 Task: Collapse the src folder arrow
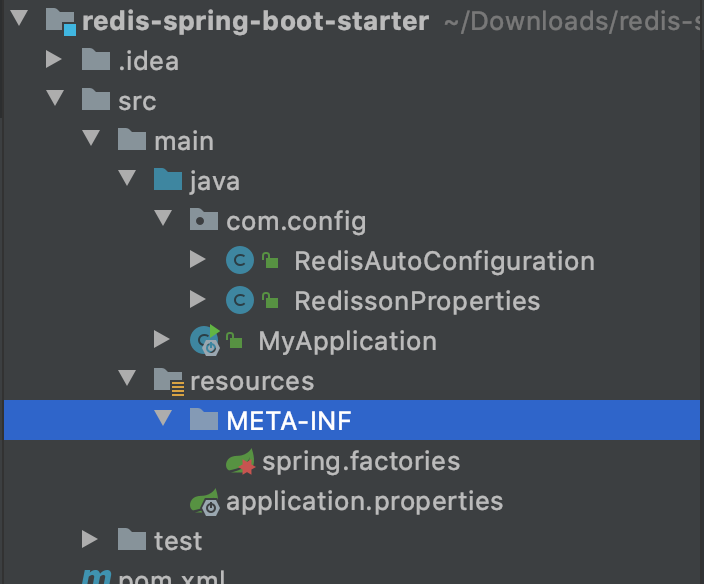(55, 98)
